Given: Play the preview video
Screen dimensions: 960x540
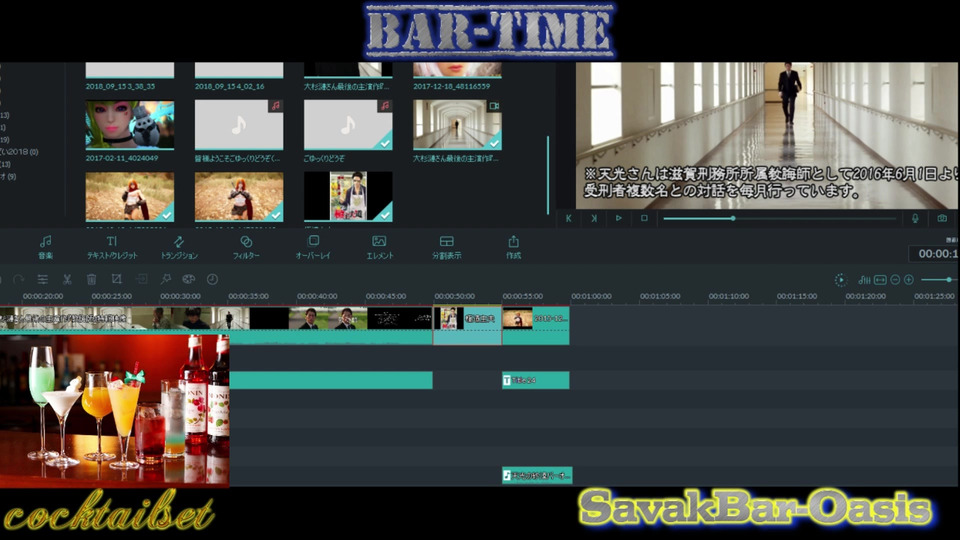Looking at the screenshot, I should click(x=618, y=218).
